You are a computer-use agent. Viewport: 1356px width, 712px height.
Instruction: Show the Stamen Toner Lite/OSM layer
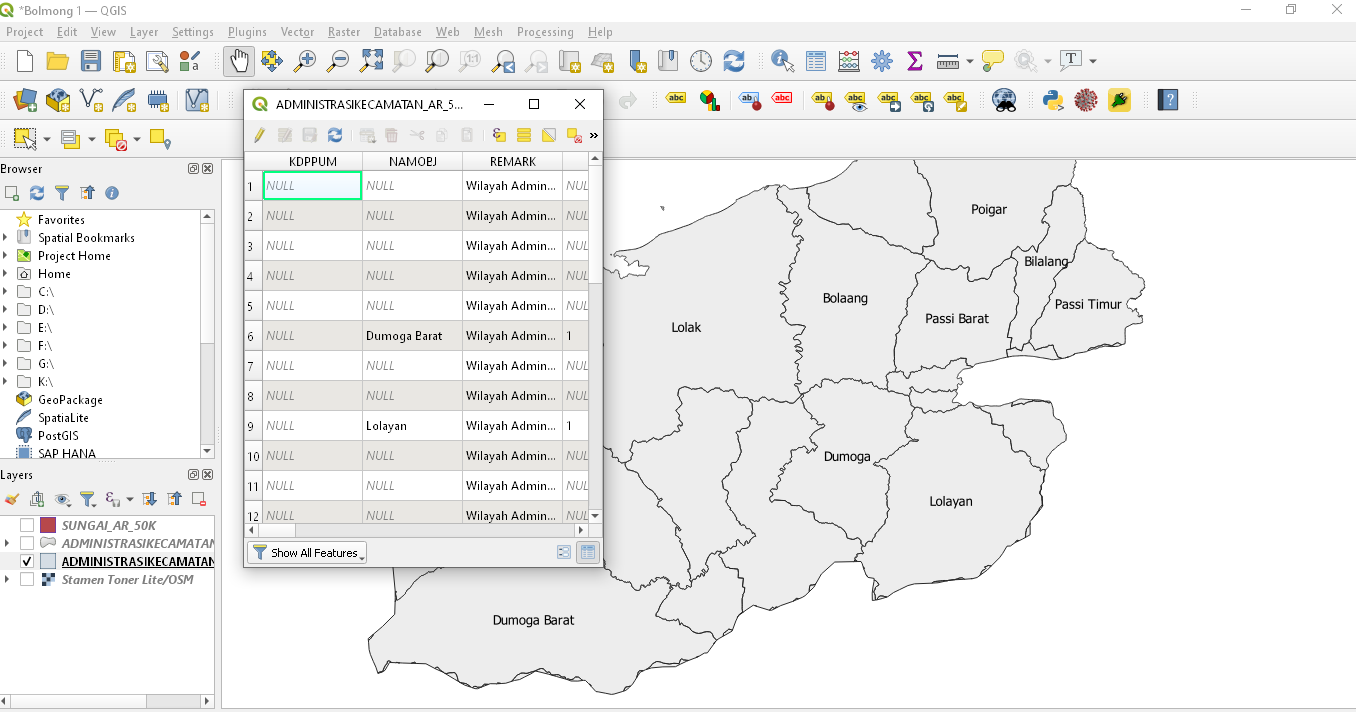click(27, 580)
